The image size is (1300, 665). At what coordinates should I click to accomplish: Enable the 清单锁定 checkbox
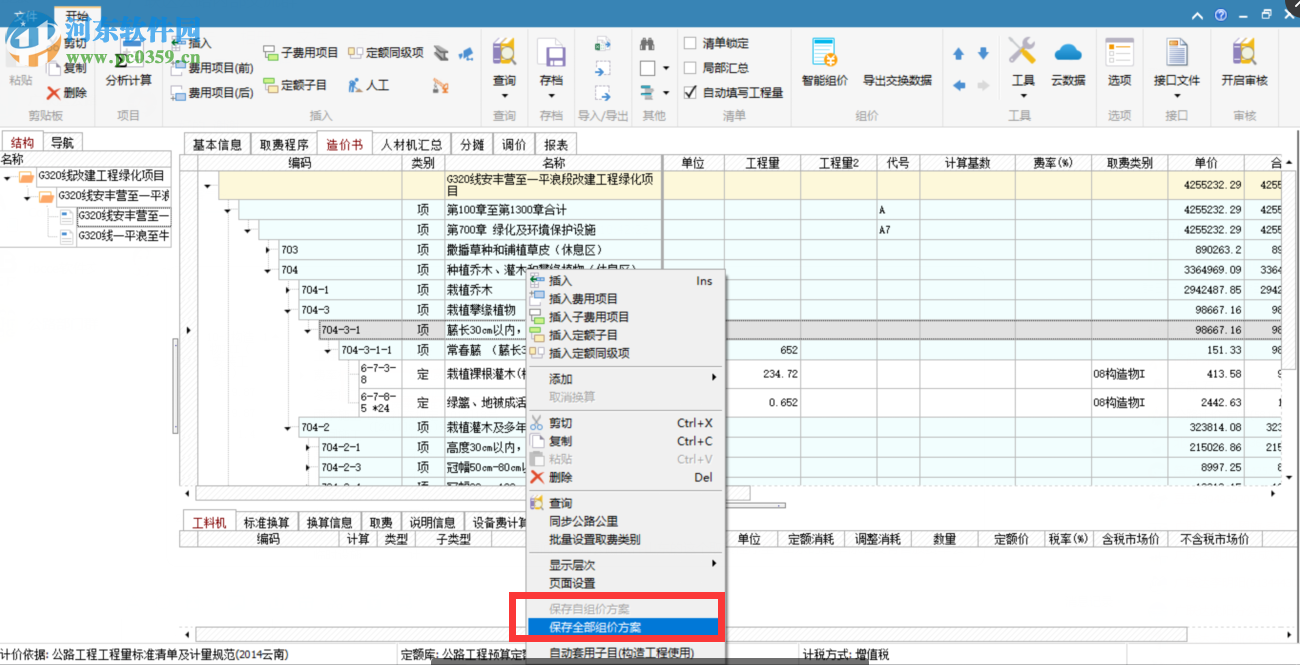(690, 43)
